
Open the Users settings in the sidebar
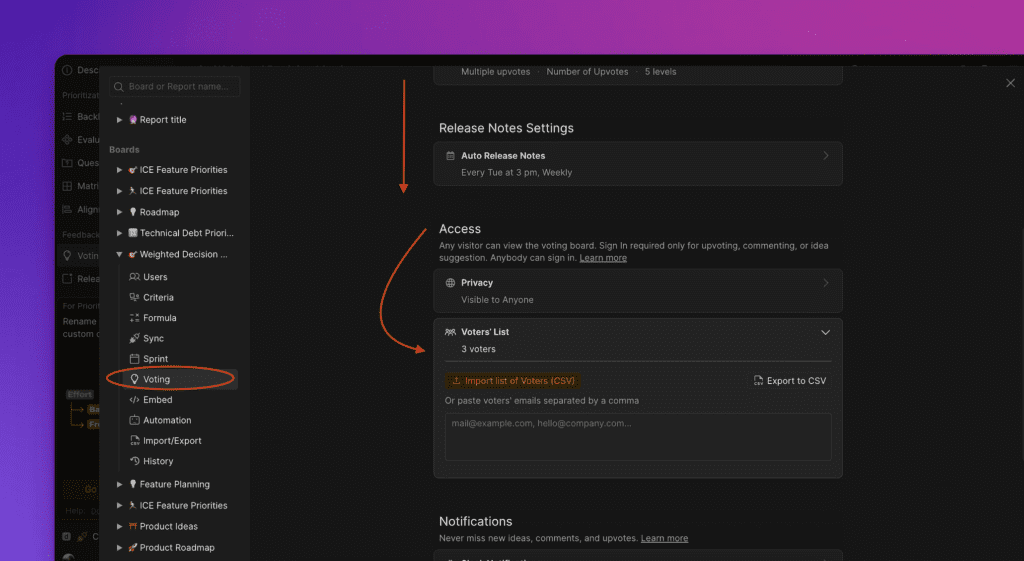coord(155,277)
